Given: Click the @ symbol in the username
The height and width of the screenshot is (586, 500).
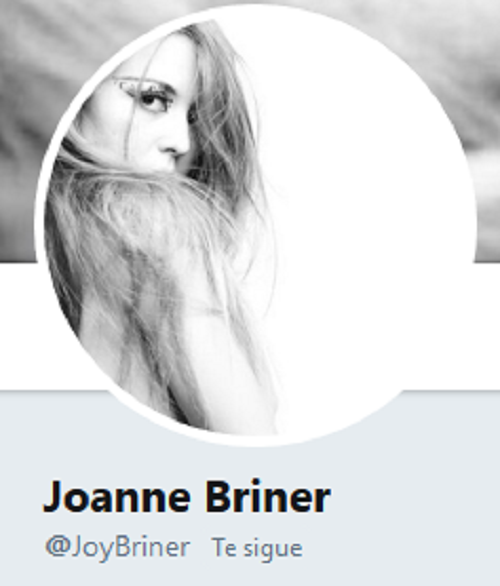Looking at the screenshot, I should [x=57, y=548].
